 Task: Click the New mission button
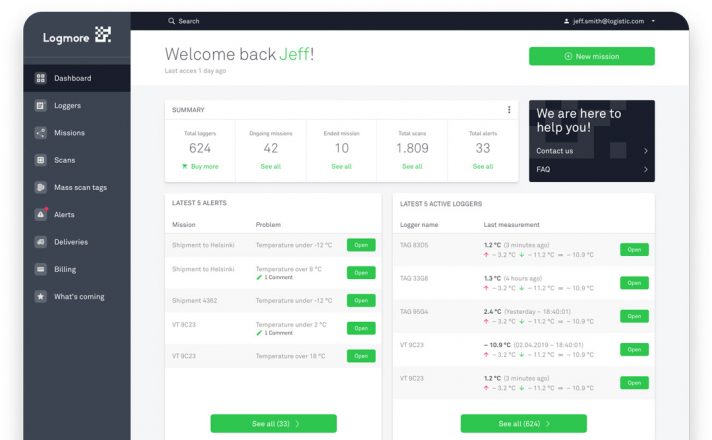pyautogui.click(x=592, y=56)
